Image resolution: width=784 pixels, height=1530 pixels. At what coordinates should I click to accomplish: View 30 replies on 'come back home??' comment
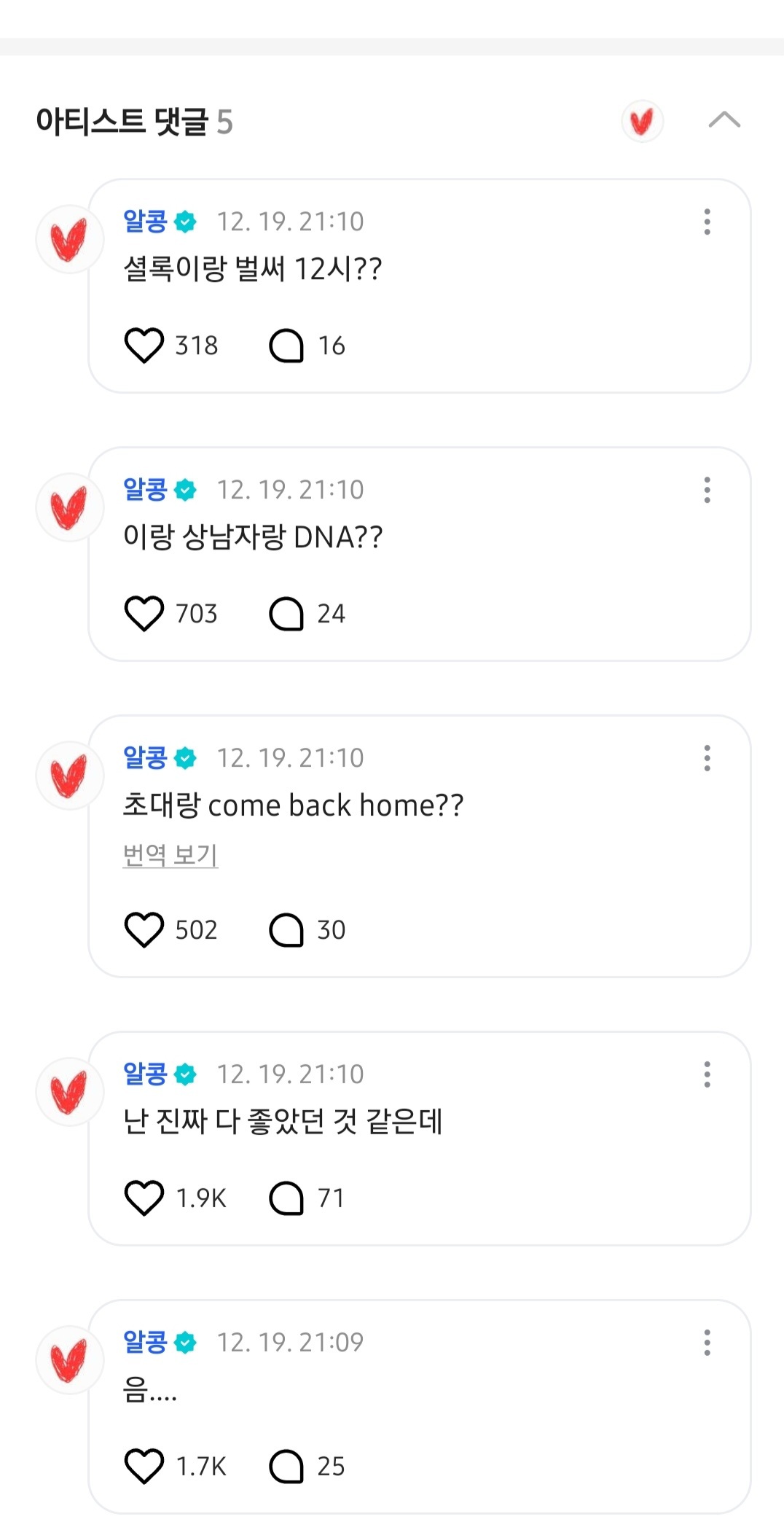286,929
